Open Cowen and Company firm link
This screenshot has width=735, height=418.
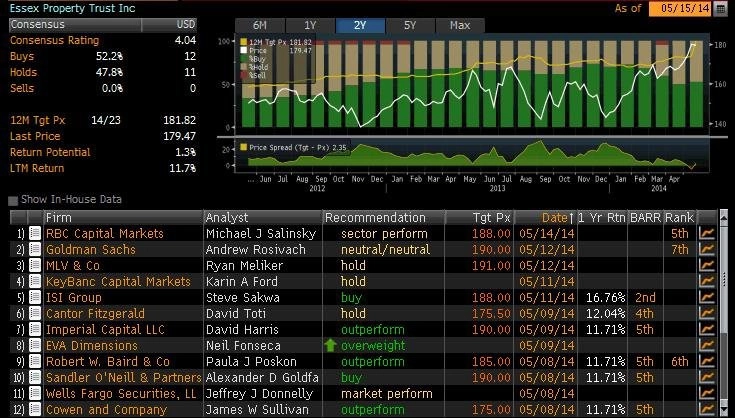(x=106, y=409)
